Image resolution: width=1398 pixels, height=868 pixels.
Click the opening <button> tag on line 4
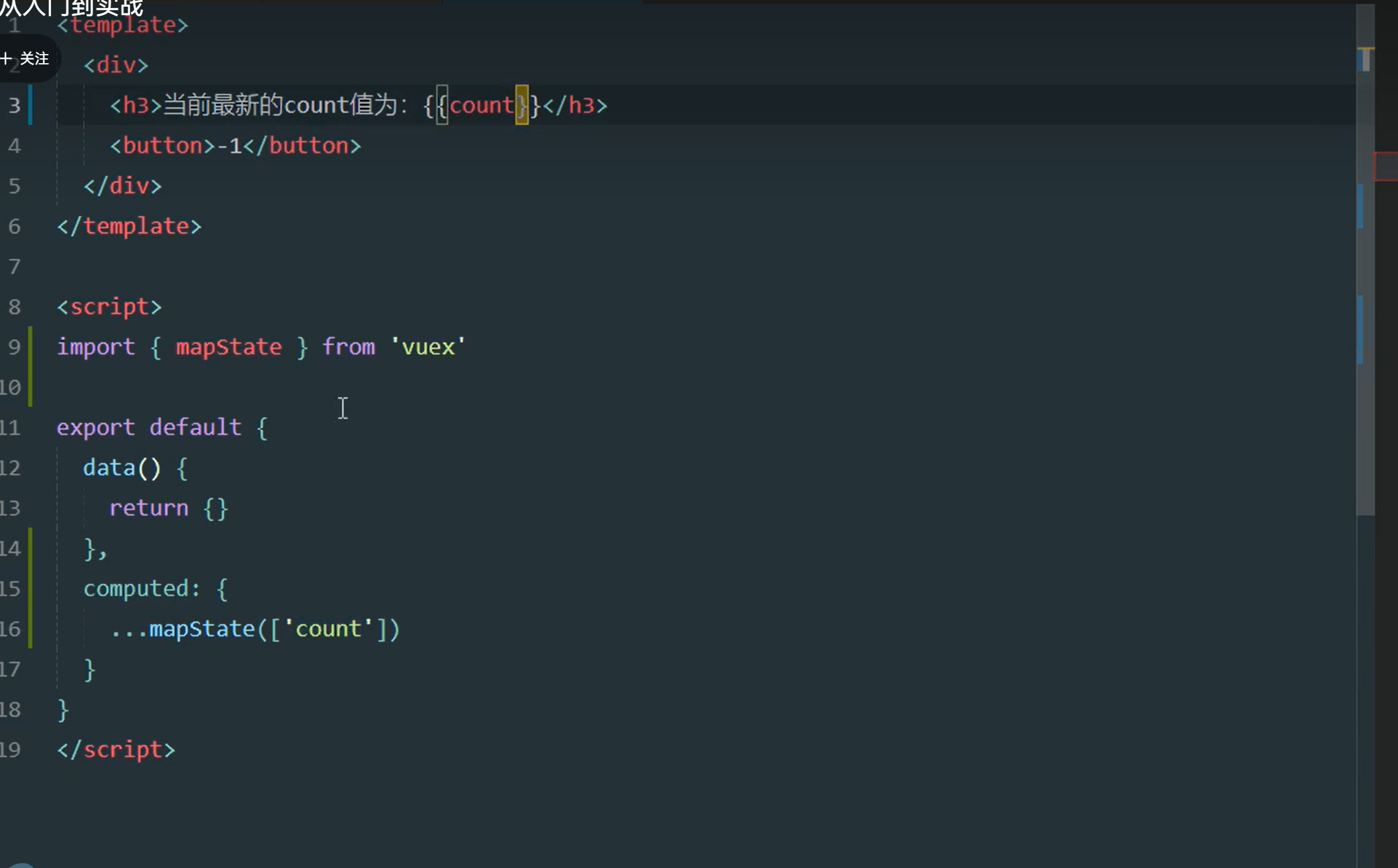(x=162, y=146)
